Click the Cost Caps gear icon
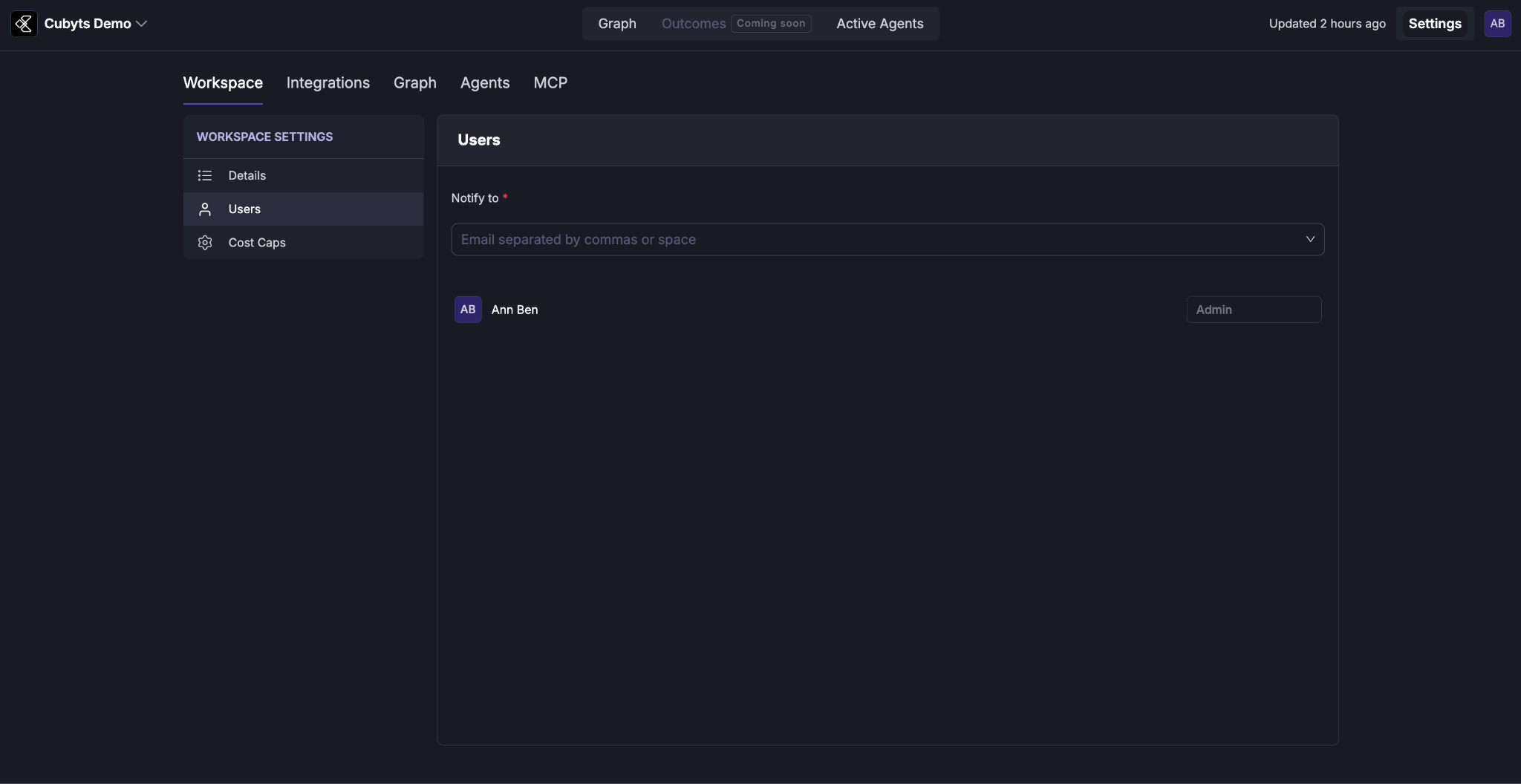The width and height of the screenshot is (1521, 784). coord(205,243)
